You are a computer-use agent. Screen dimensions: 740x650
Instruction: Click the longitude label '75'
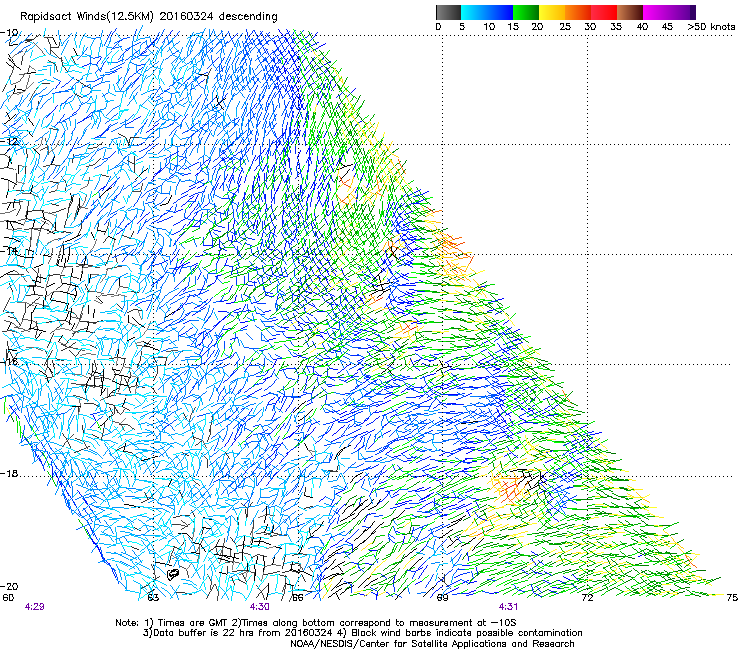click(732, 598)
